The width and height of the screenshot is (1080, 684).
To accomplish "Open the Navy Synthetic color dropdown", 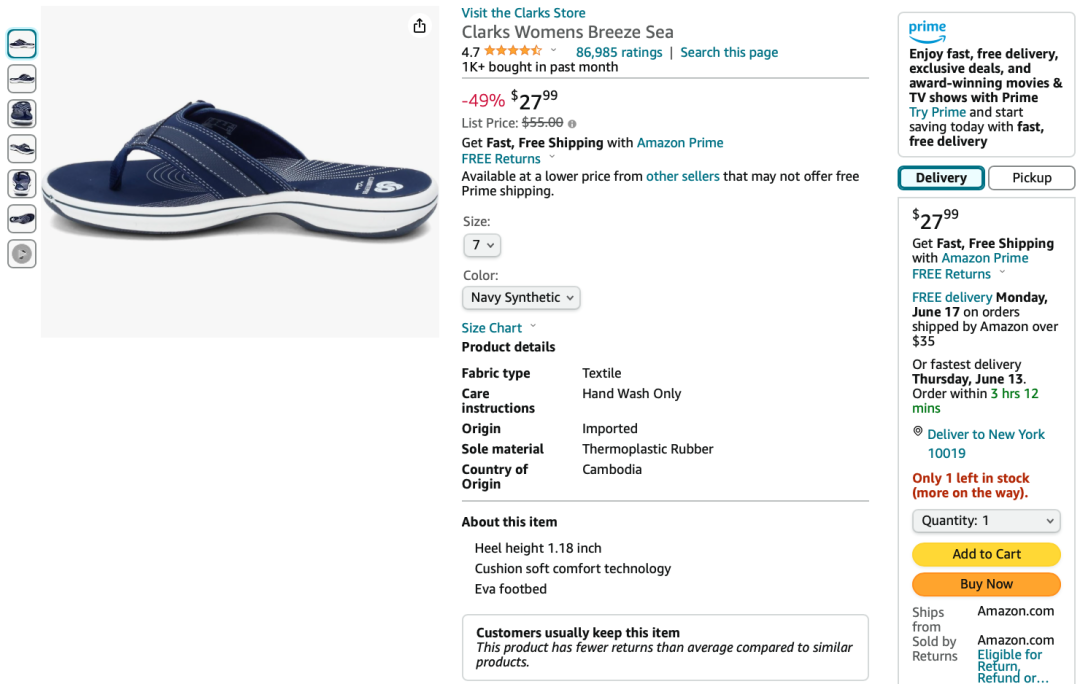I will (x=521, y=298).
